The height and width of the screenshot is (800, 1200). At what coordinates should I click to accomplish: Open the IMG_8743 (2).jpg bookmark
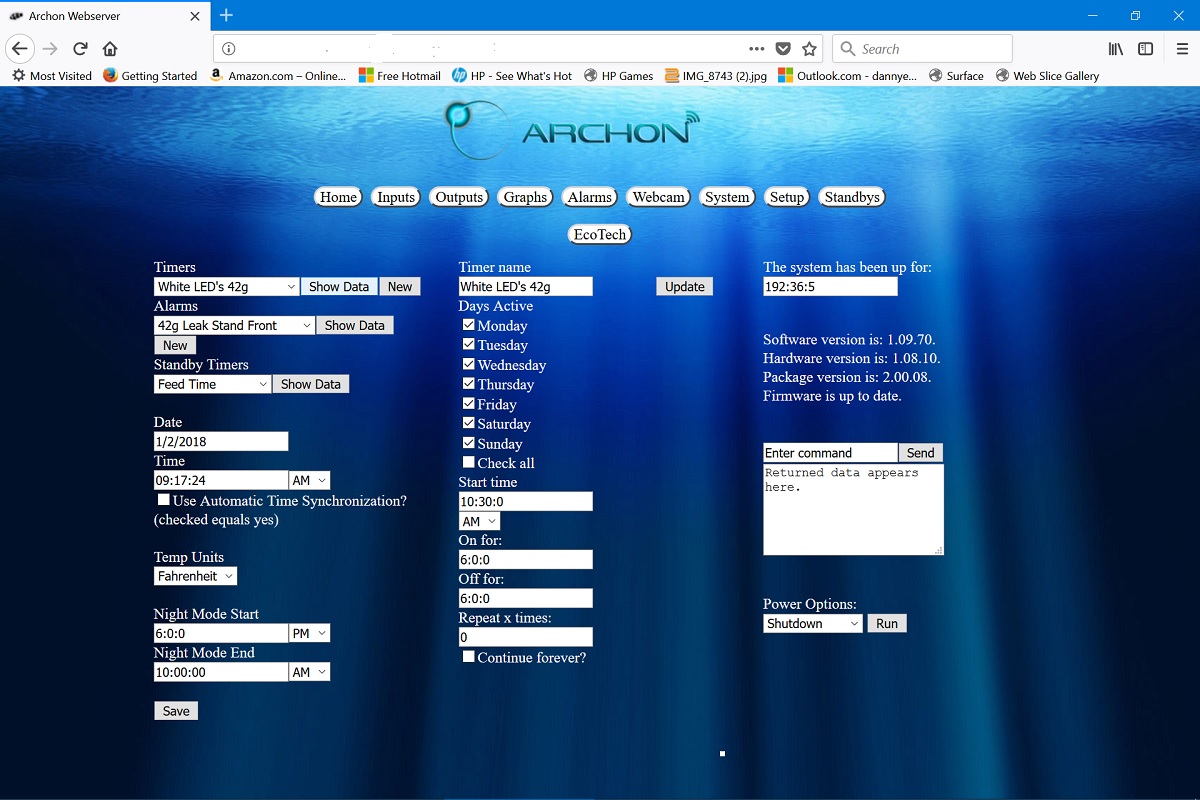715,76
